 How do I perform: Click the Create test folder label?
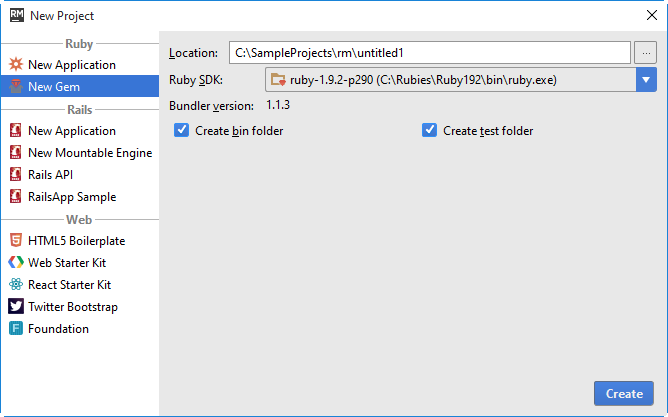point(488,131)
